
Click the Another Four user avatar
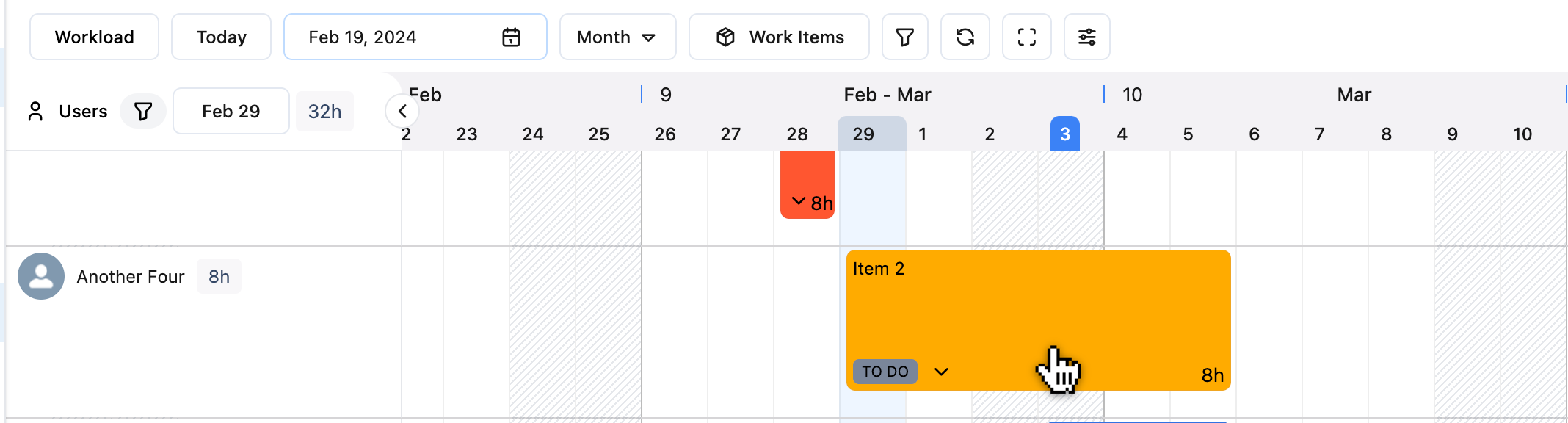point(41,276)
